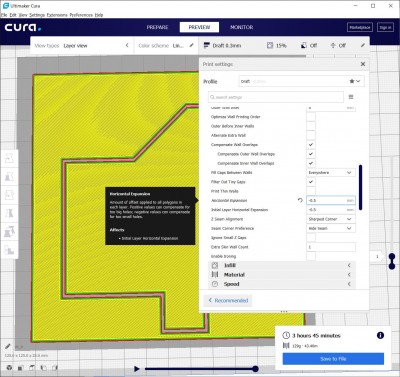This screenshot has width=400, height=377.
Task: Expand the Material settings category
Action: click(282, 275)
